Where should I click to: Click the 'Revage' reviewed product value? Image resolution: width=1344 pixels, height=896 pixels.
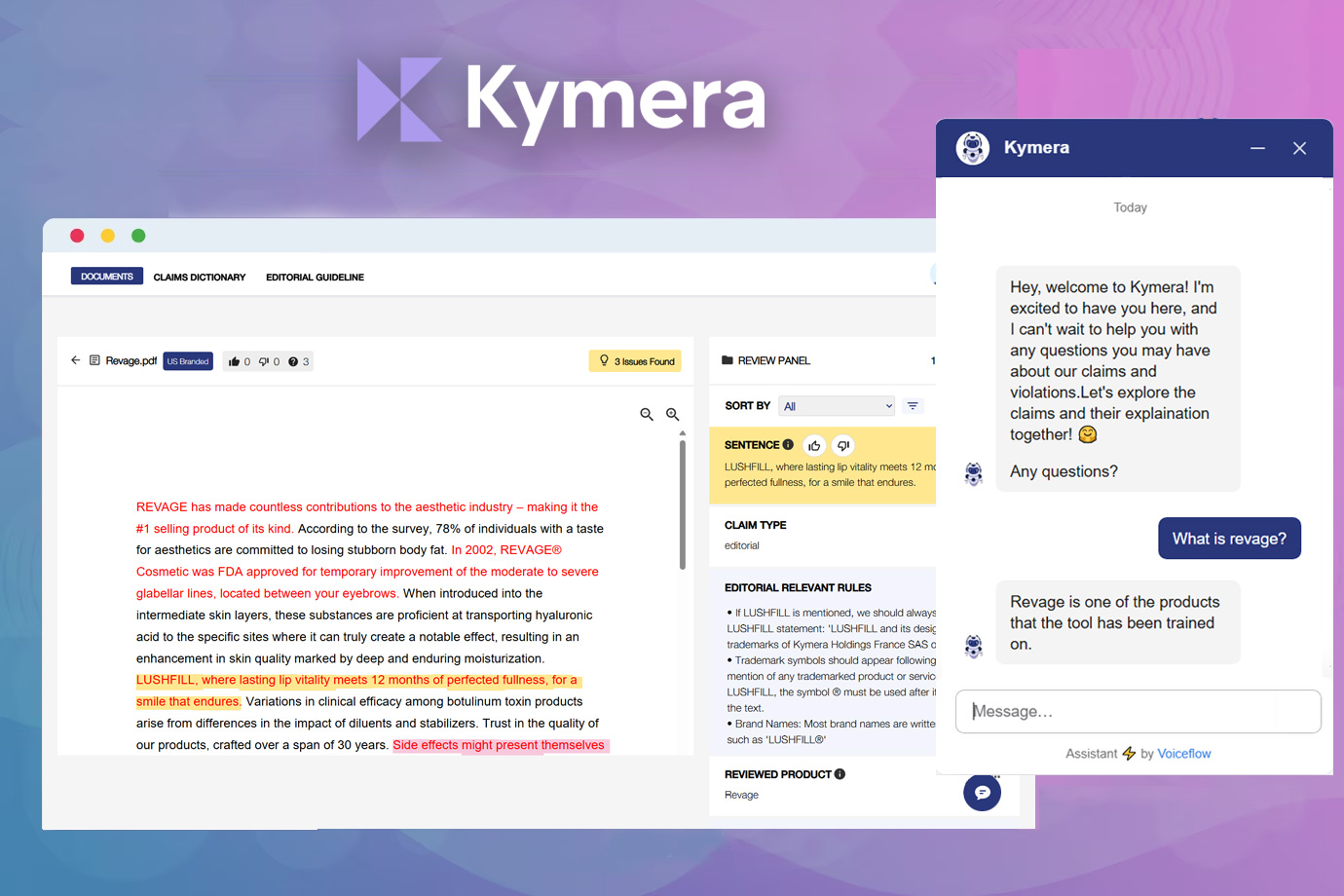click(x=741, y=795)
